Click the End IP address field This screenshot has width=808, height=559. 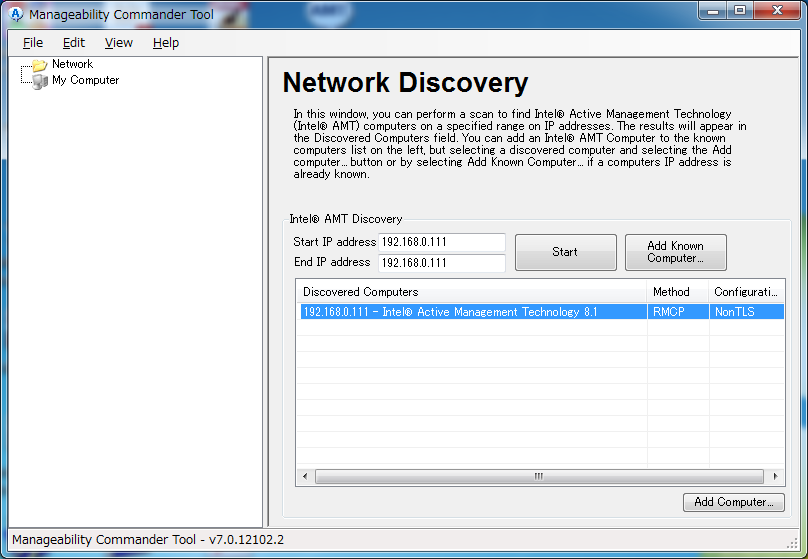tap(442, 263)
